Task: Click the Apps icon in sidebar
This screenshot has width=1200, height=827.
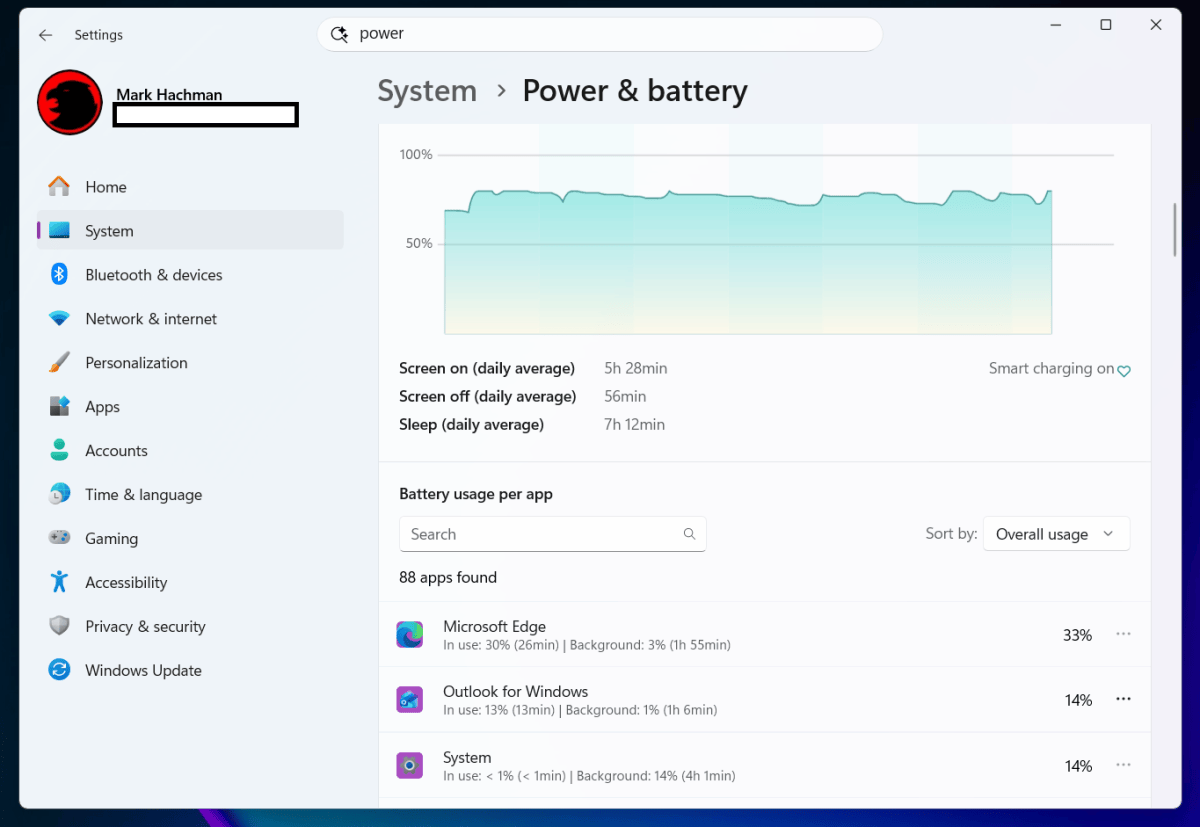Action: click(60, 407)
